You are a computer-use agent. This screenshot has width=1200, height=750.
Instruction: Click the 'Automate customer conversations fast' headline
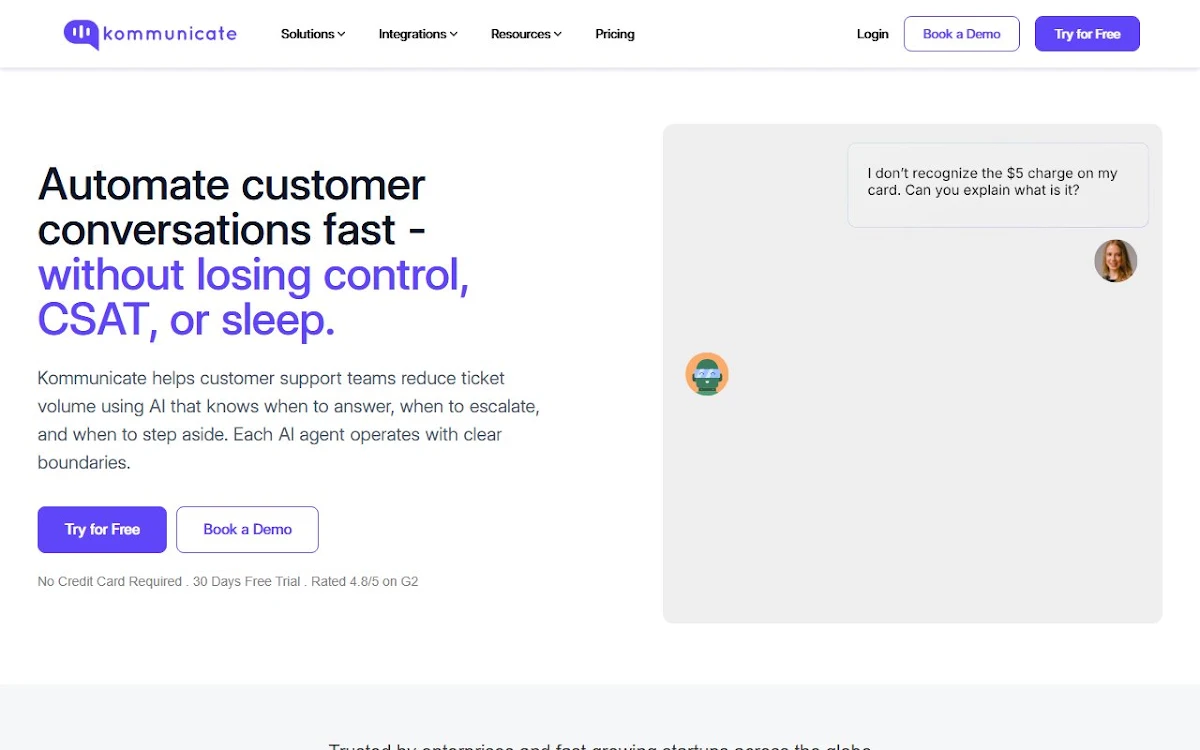[232, 207]
